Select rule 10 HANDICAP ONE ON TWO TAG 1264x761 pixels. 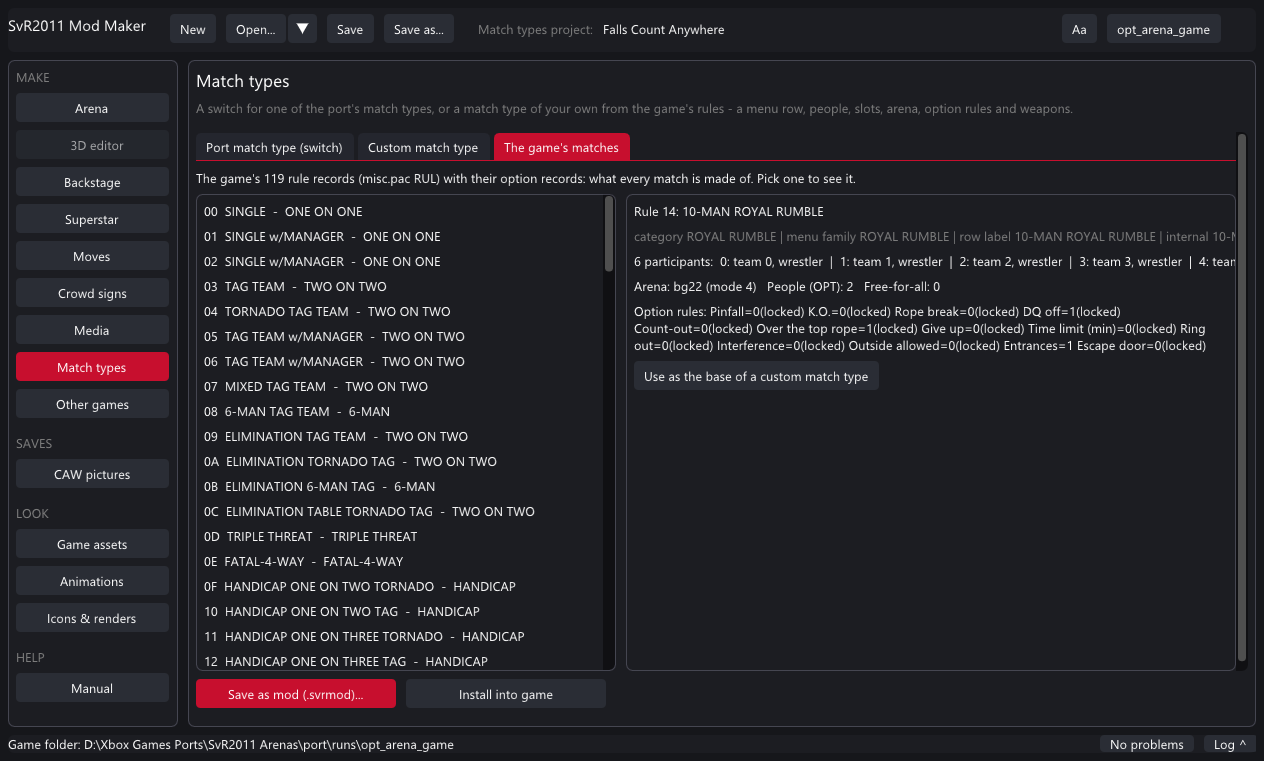click(x=400, y=611)
